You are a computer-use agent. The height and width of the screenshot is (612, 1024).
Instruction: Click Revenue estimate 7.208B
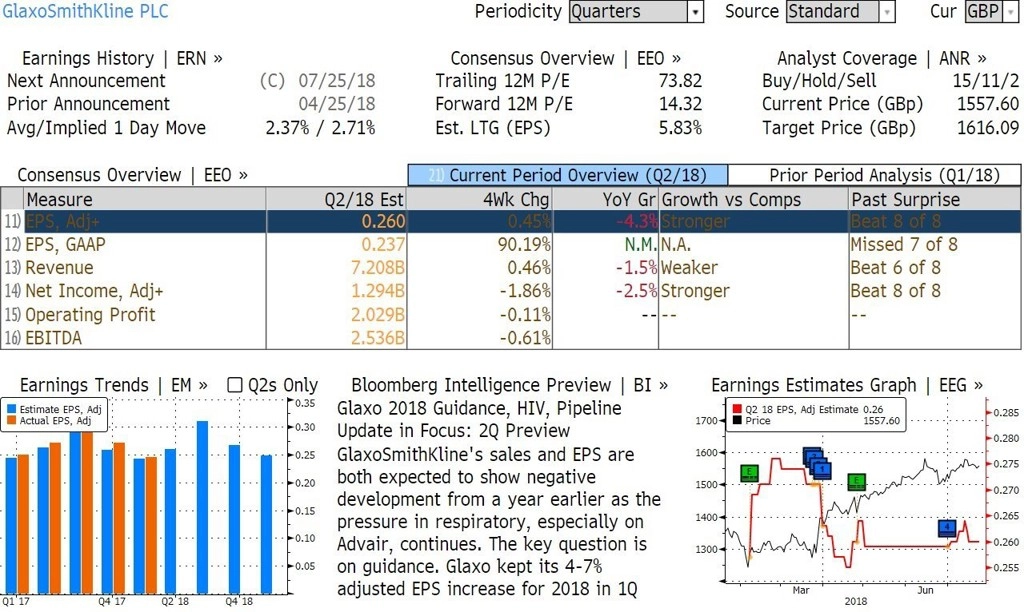pyautogui.click(x=378, y=268)
